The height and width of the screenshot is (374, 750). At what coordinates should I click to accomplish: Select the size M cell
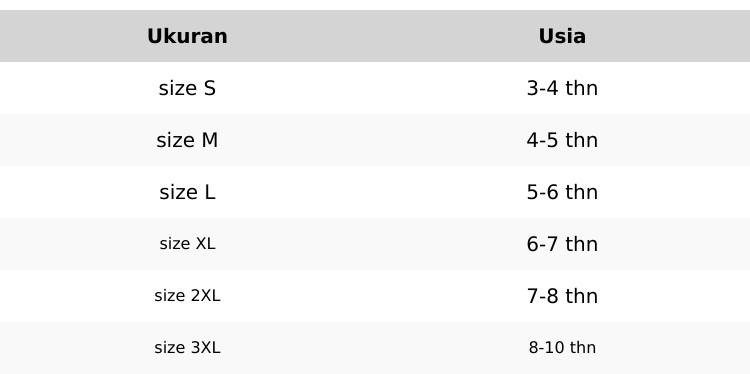pyautogui.click(x=187, y=140)
